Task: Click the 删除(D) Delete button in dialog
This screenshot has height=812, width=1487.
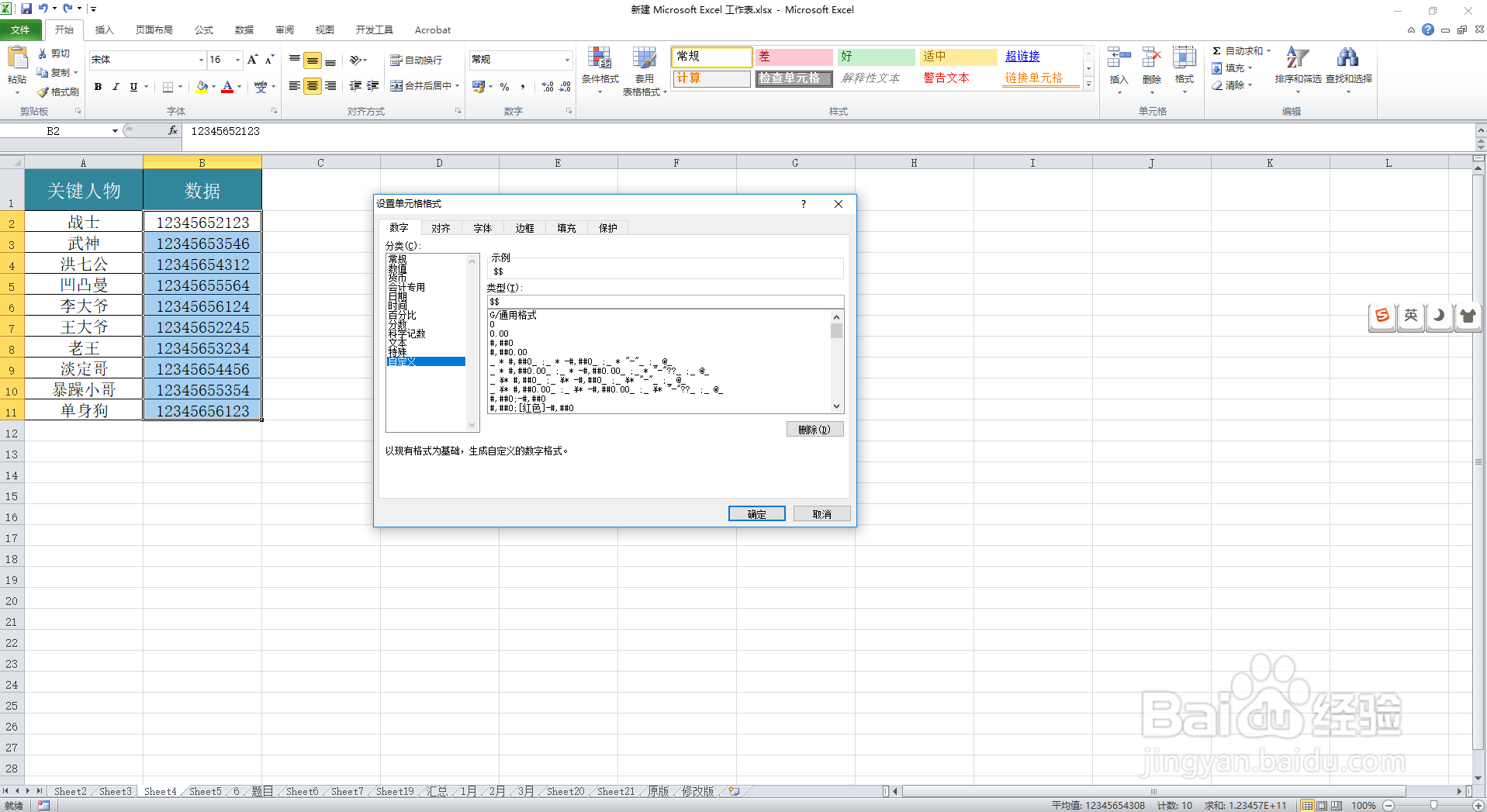Action: (814, 429)
